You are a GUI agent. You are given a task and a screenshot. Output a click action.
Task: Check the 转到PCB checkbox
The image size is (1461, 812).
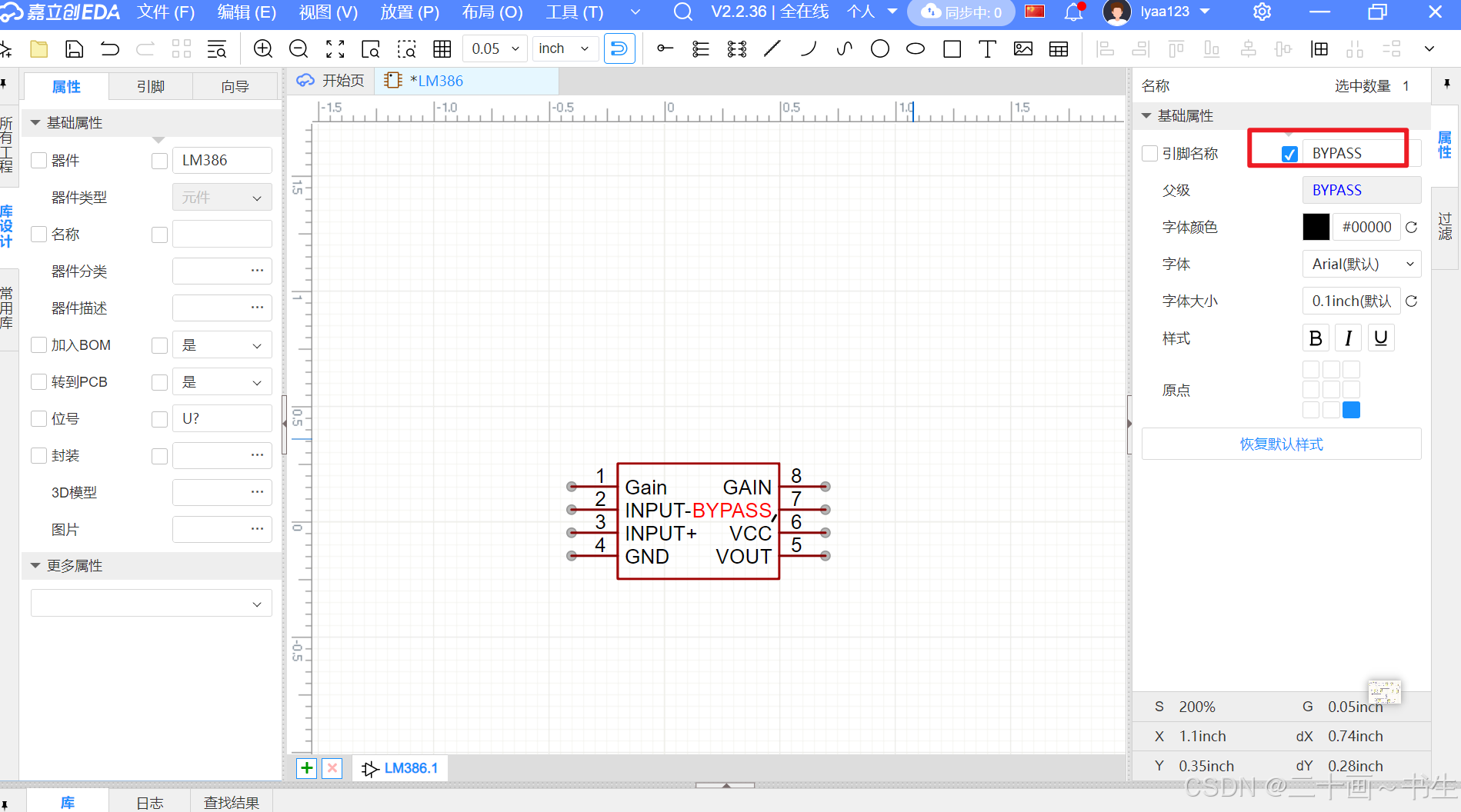(39, 382)
